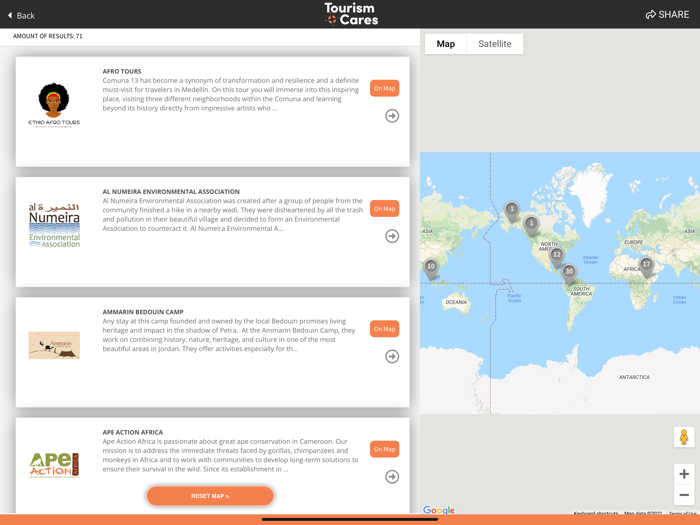The image size is (700, 525).
Task: Select the AL NUMEIRA ENVIRONMENTAL ASSOCIATION title
Action: point(171,192)
